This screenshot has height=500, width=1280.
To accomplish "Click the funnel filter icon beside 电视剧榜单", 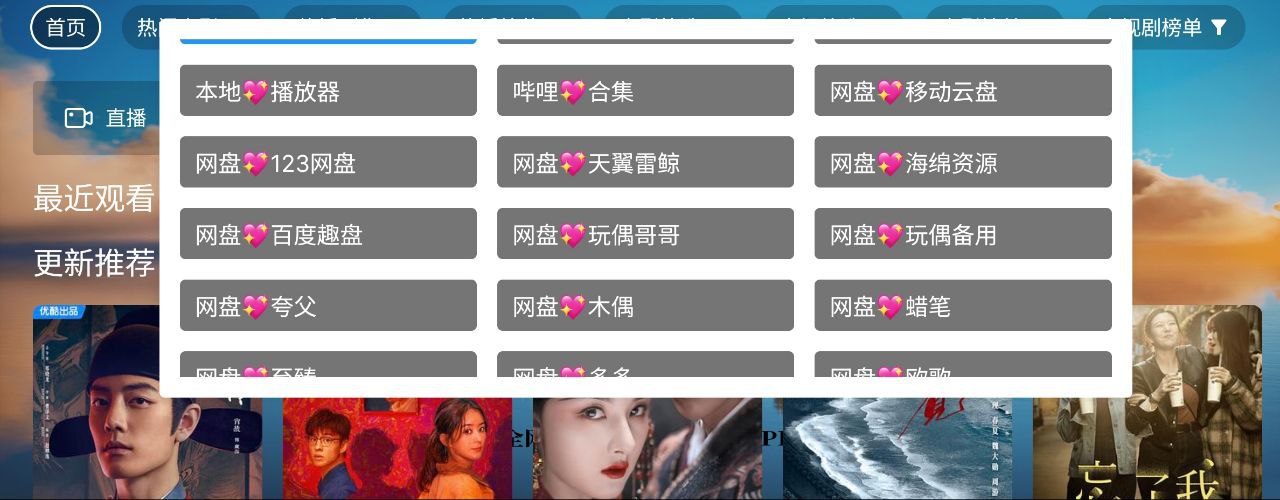I will (1218, 28).
